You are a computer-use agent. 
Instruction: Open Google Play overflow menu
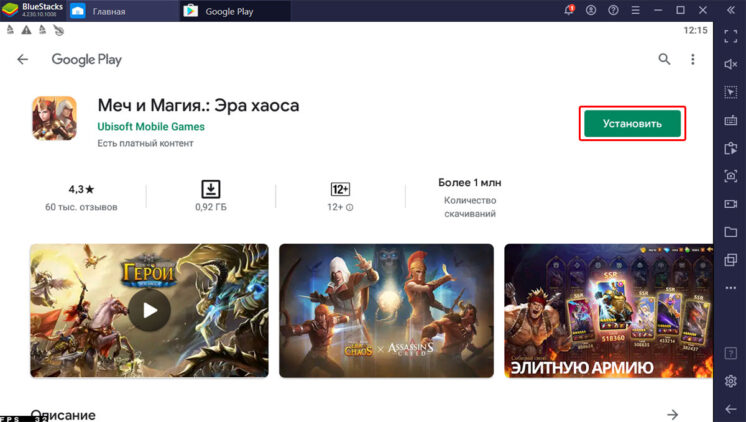(693, 59)
